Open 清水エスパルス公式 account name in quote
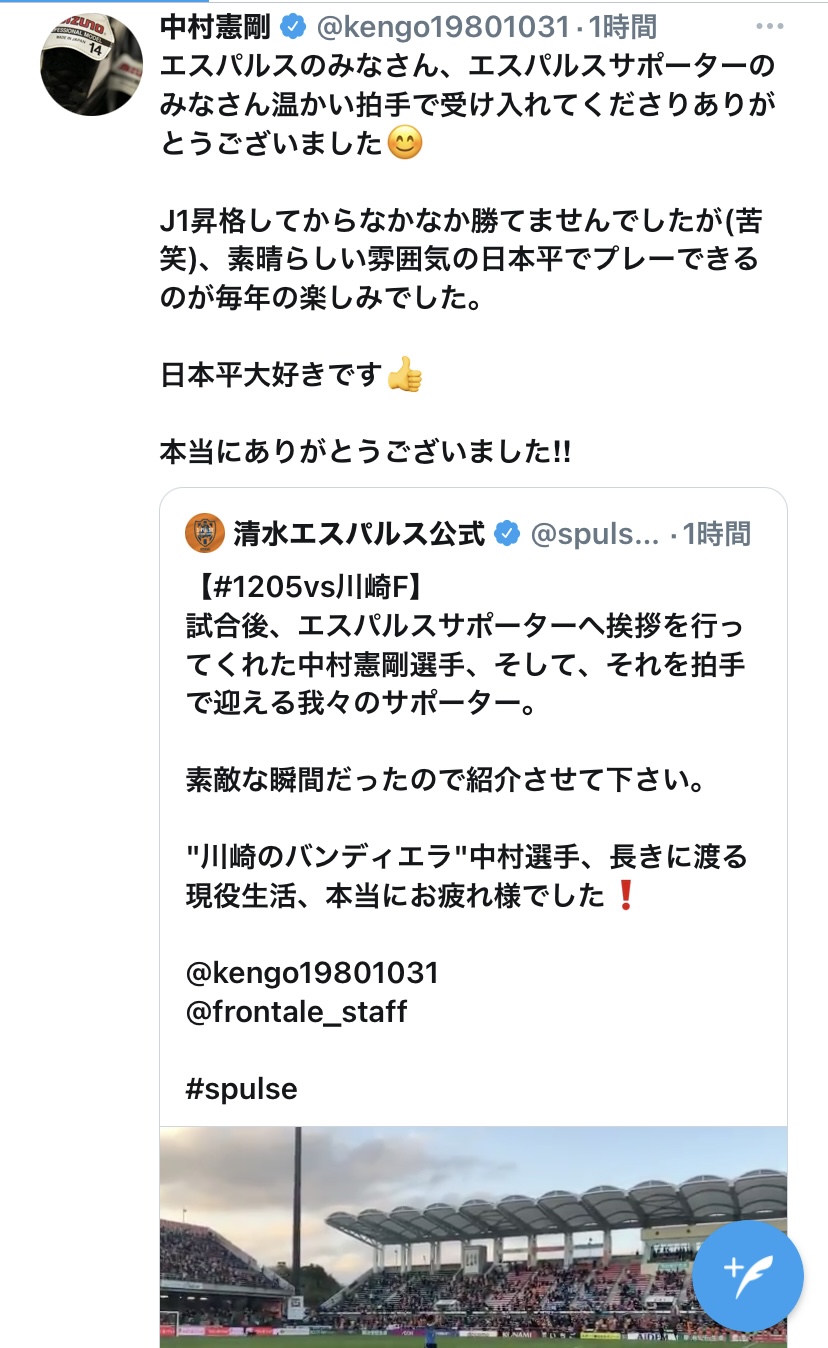Screen dimensions: 828x1348 pyautogui.click(x=359, y=533)
